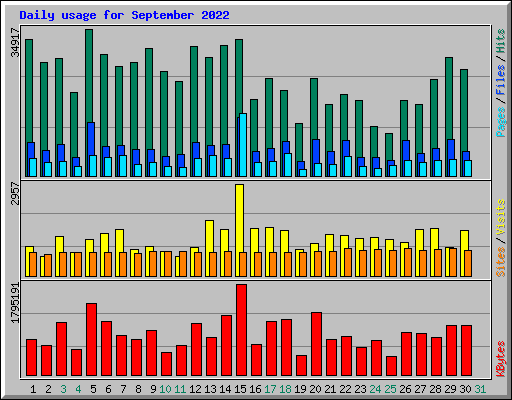Screen dimensions: 512x400
Task: Click the 'KBytes' legend label
Action: coord(501,359)
